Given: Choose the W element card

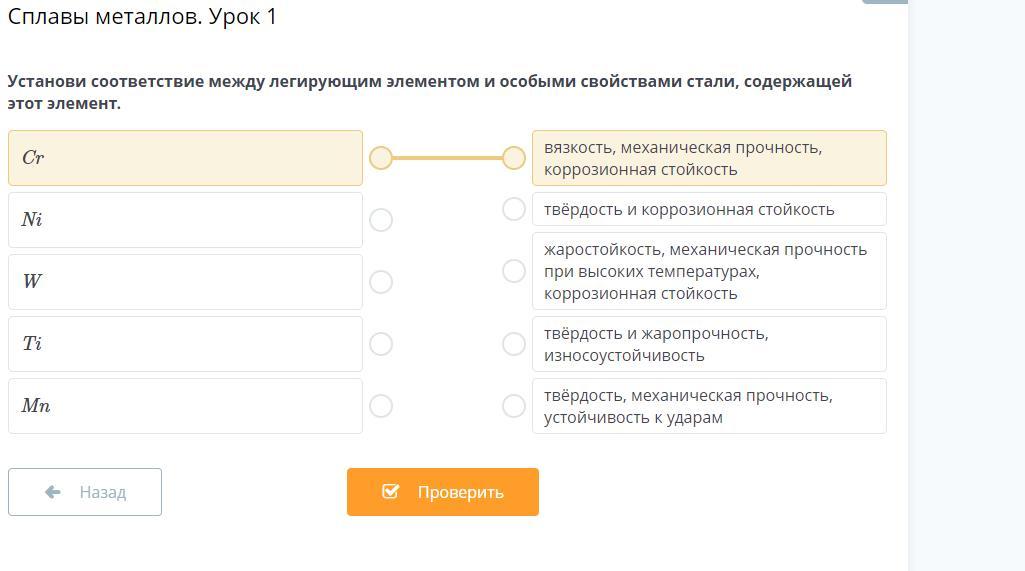Looking at the screenshot, I should click(185, 282).
